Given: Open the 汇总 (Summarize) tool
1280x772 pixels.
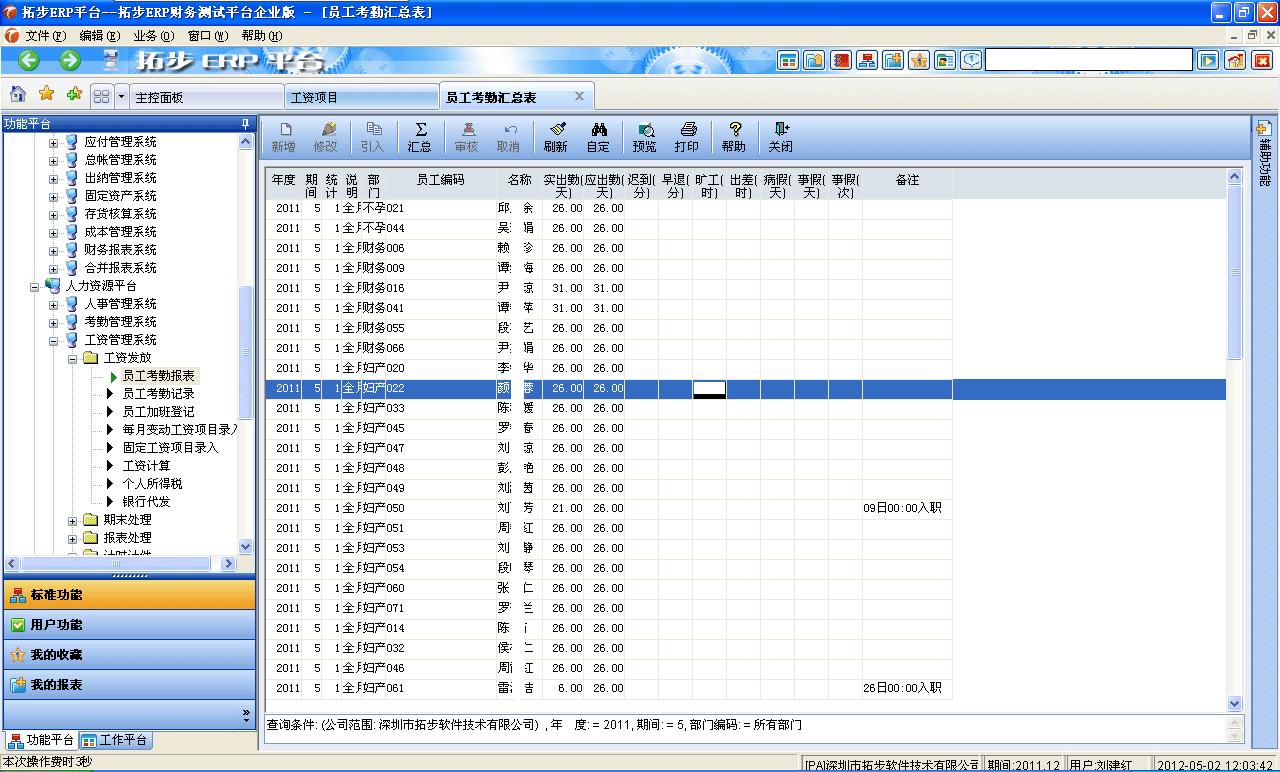Looking at the screenshot, I should click(420, 137).
